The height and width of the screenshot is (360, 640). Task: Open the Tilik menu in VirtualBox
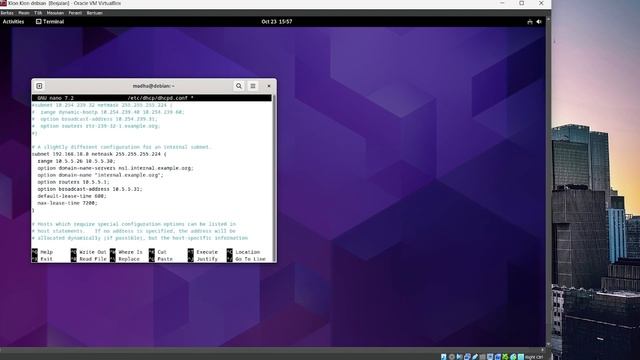38,13
